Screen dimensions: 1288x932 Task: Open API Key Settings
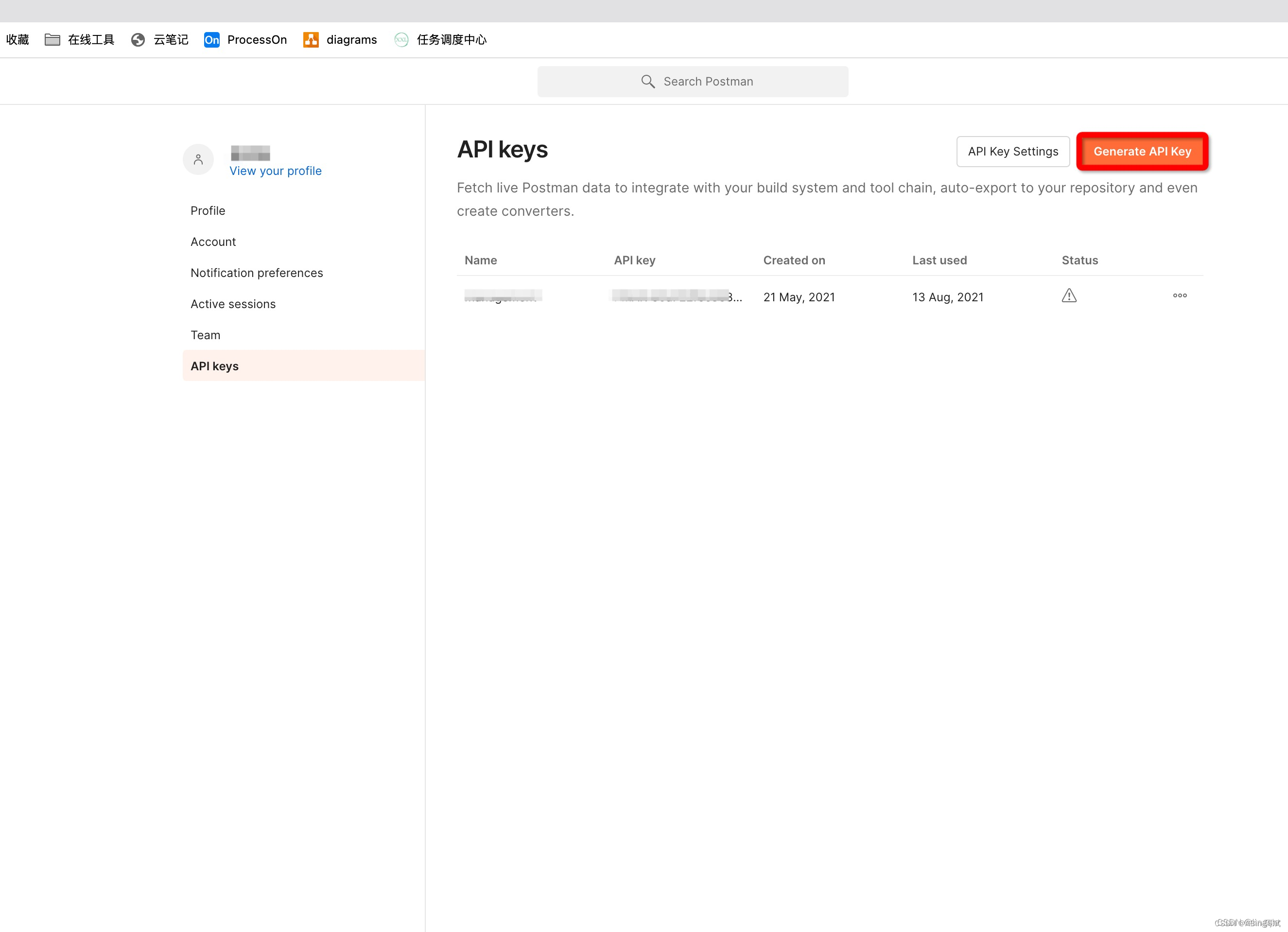(x=1012, y=152)
